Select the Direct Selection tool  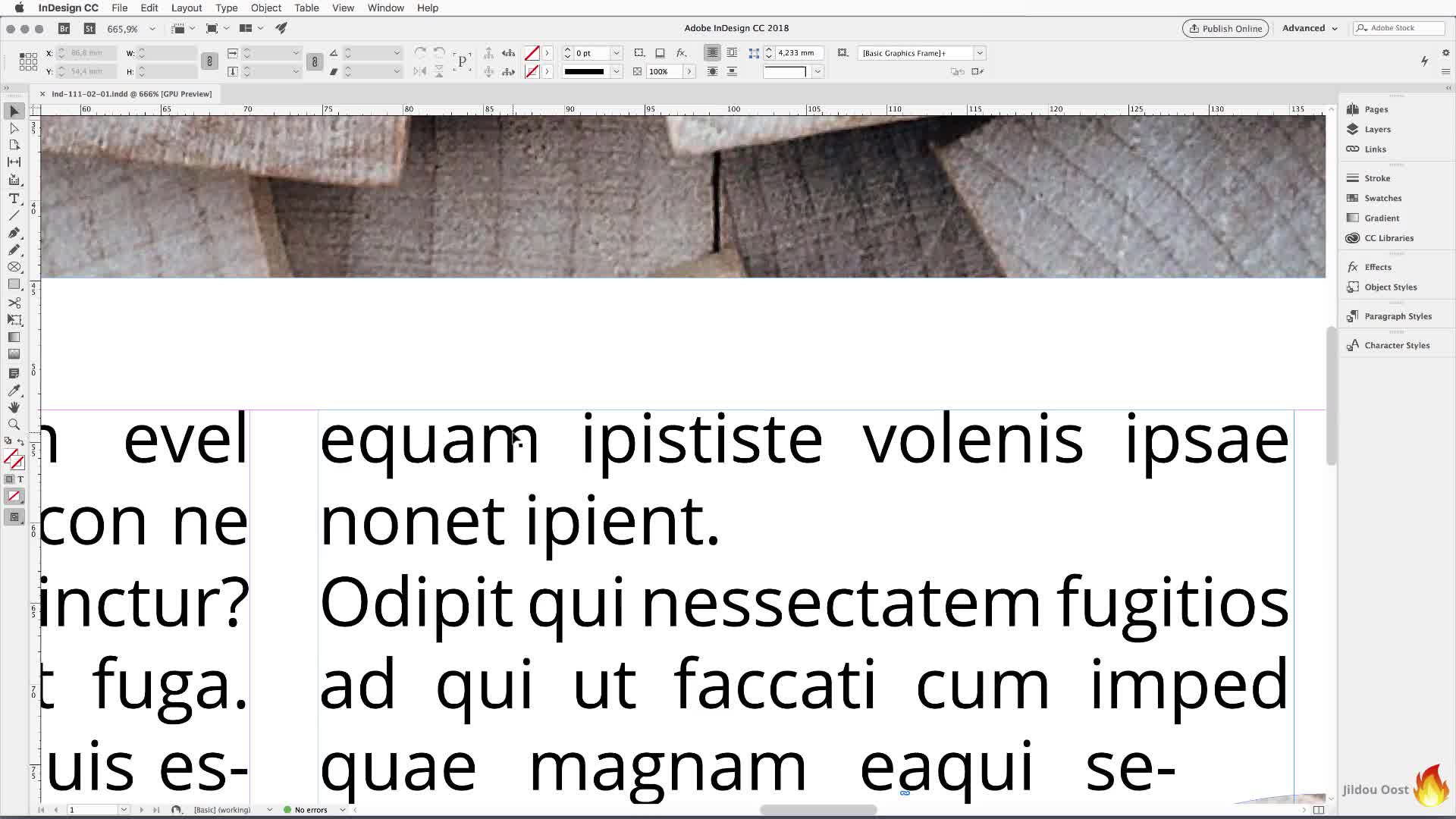pos(14,128)
